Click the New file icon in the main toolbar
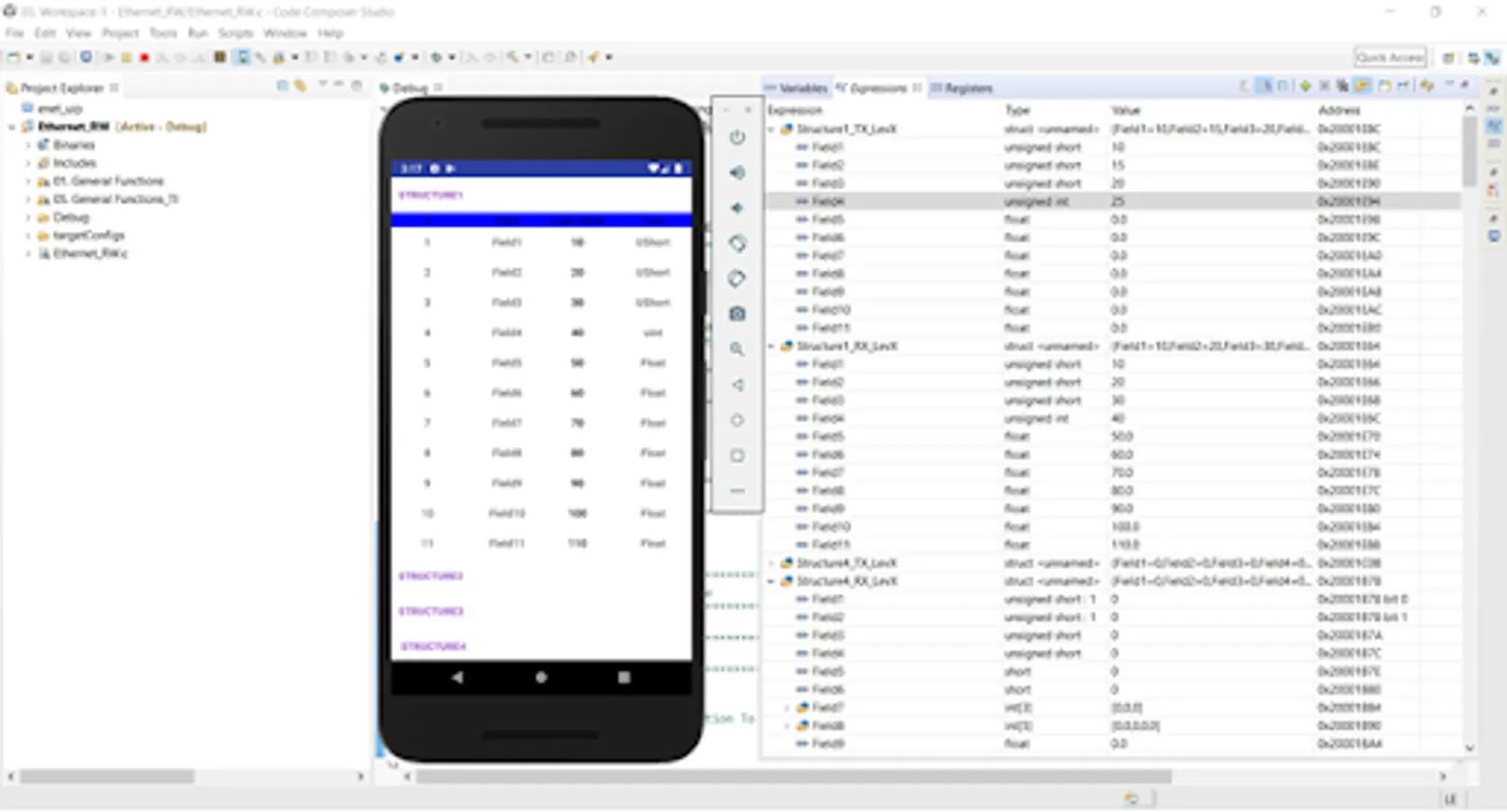Screen dimensions: 1507x812 [x=14, y=57]
